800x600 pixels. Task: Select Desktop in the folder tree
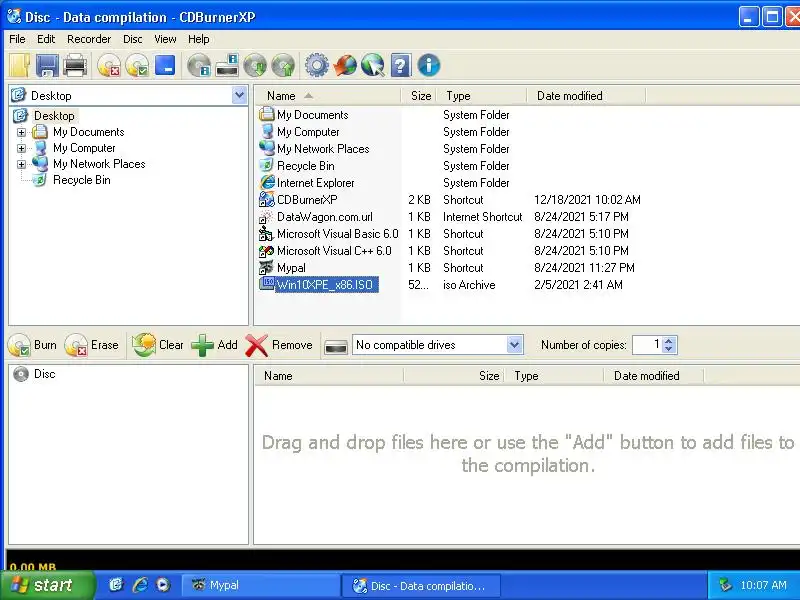click(x=54, y=116)
